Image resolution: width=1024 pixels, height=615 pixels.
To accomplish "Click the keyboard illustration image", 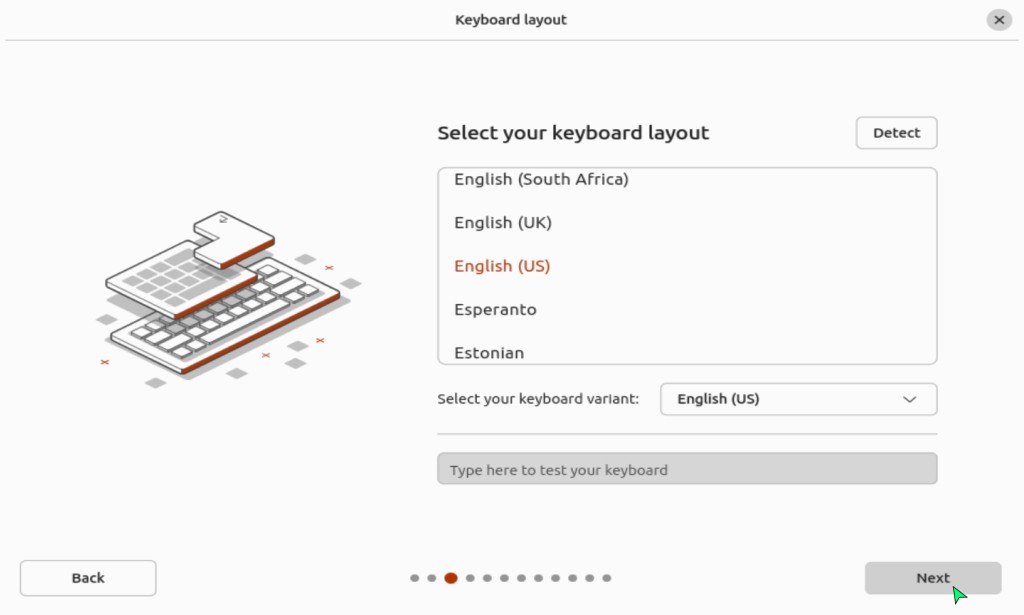I will point(220,295).
